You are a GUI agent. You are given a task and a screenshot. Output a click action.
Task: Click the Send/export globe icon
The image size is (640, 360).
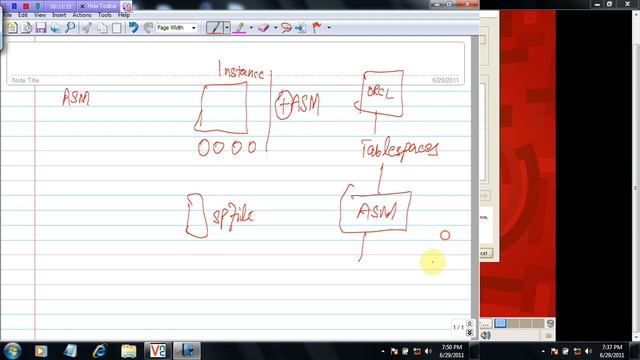tap(56, 28)
